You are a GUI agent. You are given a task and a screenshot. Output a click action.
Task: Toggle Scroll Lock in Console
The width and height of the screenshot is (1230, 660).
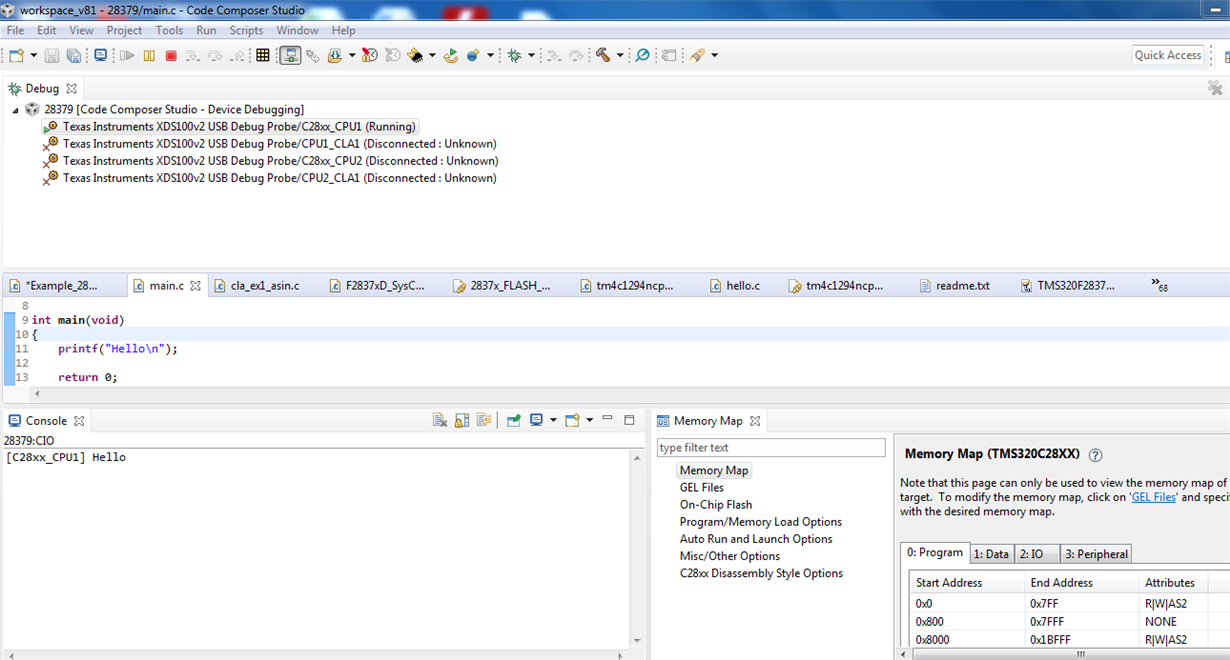(462, 421)
